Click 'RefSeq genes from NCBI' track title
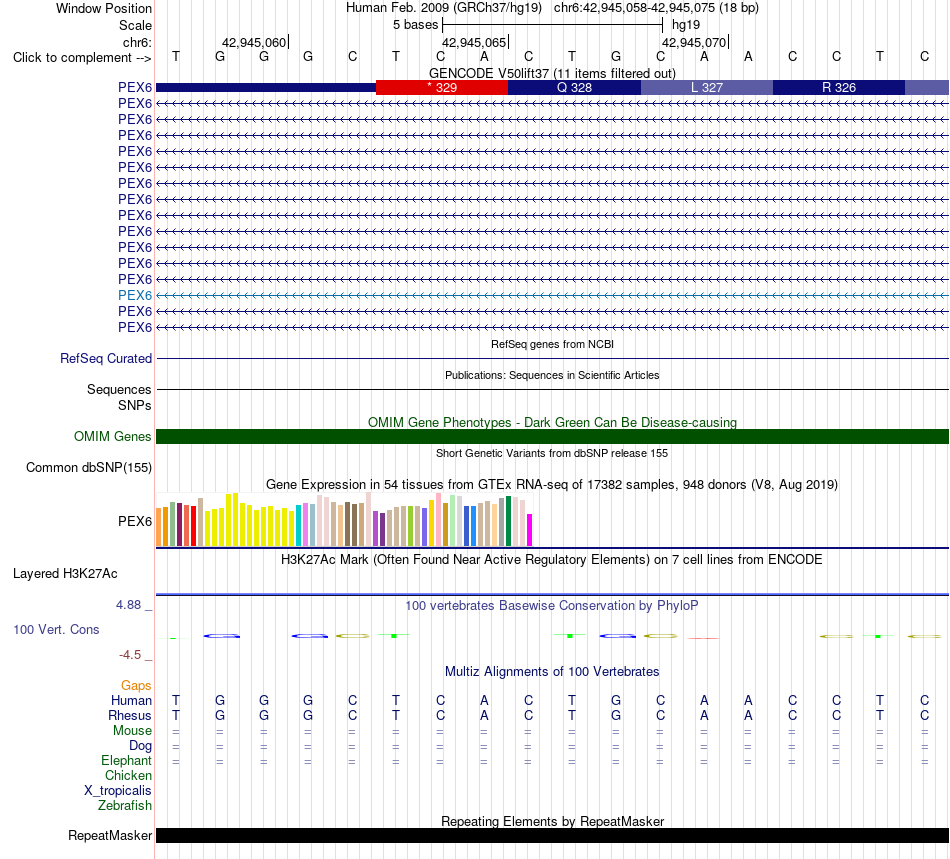This screenshot has width=950, height=859. coord(552,344)
